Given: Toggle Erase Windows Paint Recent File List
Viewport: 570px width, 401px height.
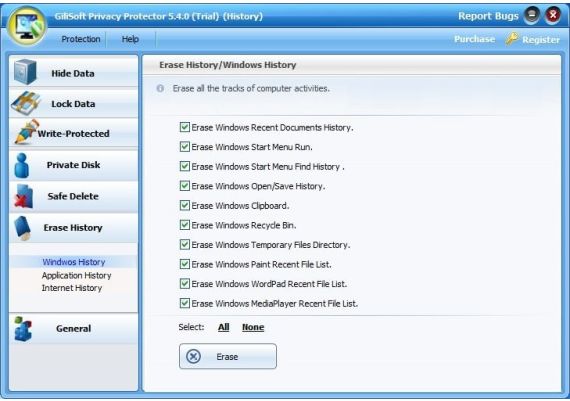Looking at the screenshot, I should 185,264.
